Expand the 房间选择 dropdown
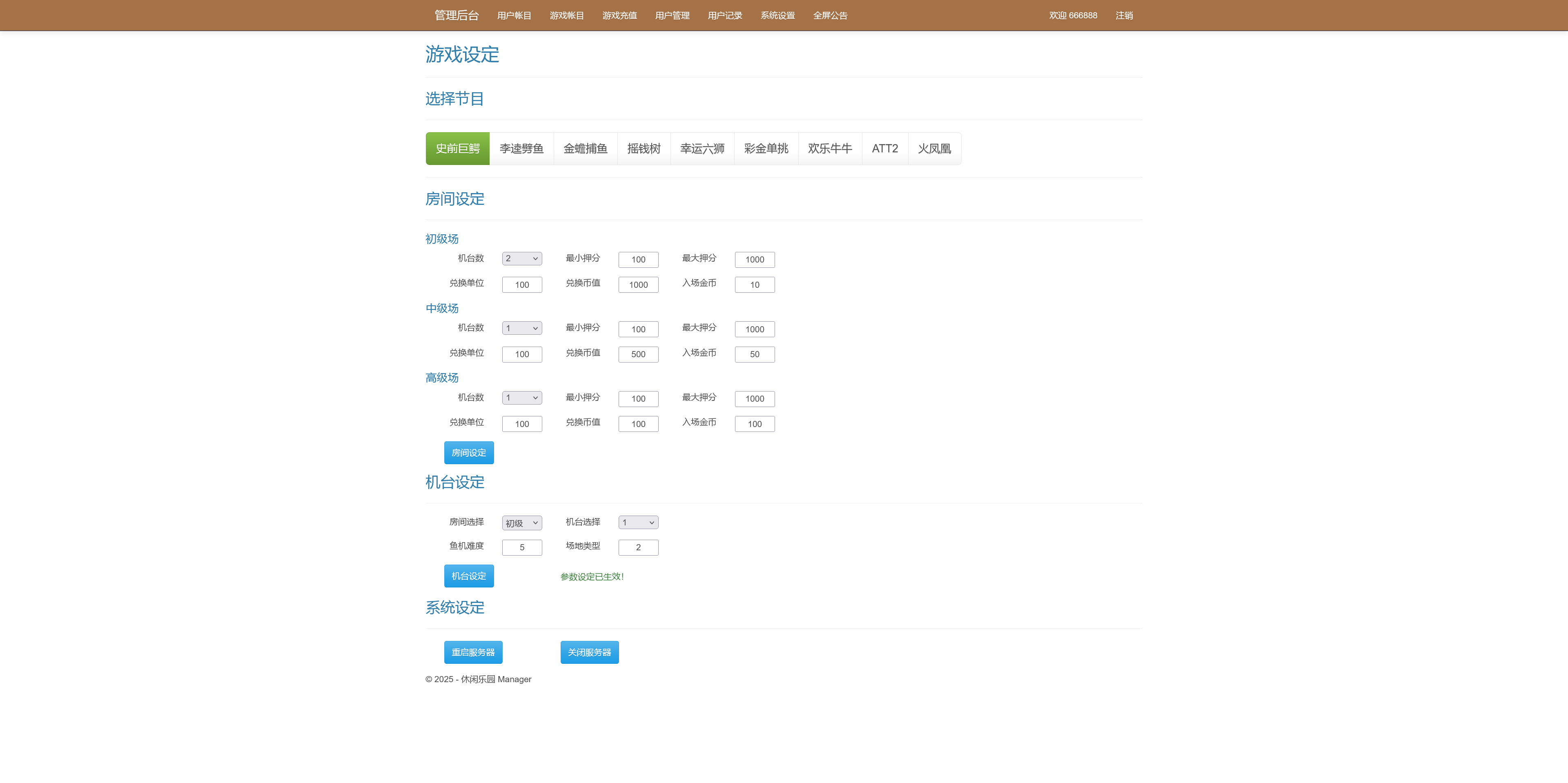 click(521, 522)
